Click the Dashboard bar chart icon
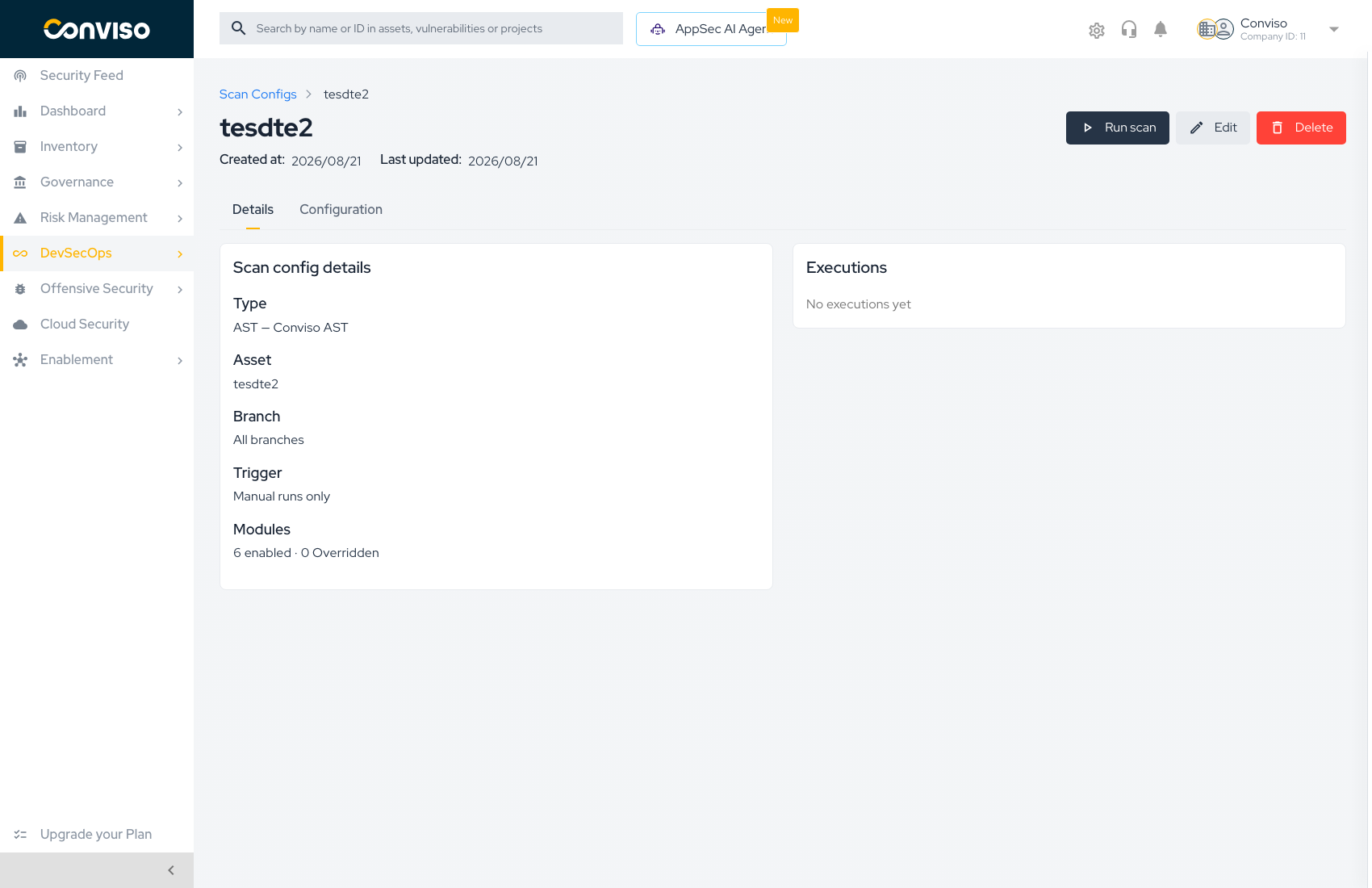This screenshot has height=888, width=1372. click(x=20, y=111)
